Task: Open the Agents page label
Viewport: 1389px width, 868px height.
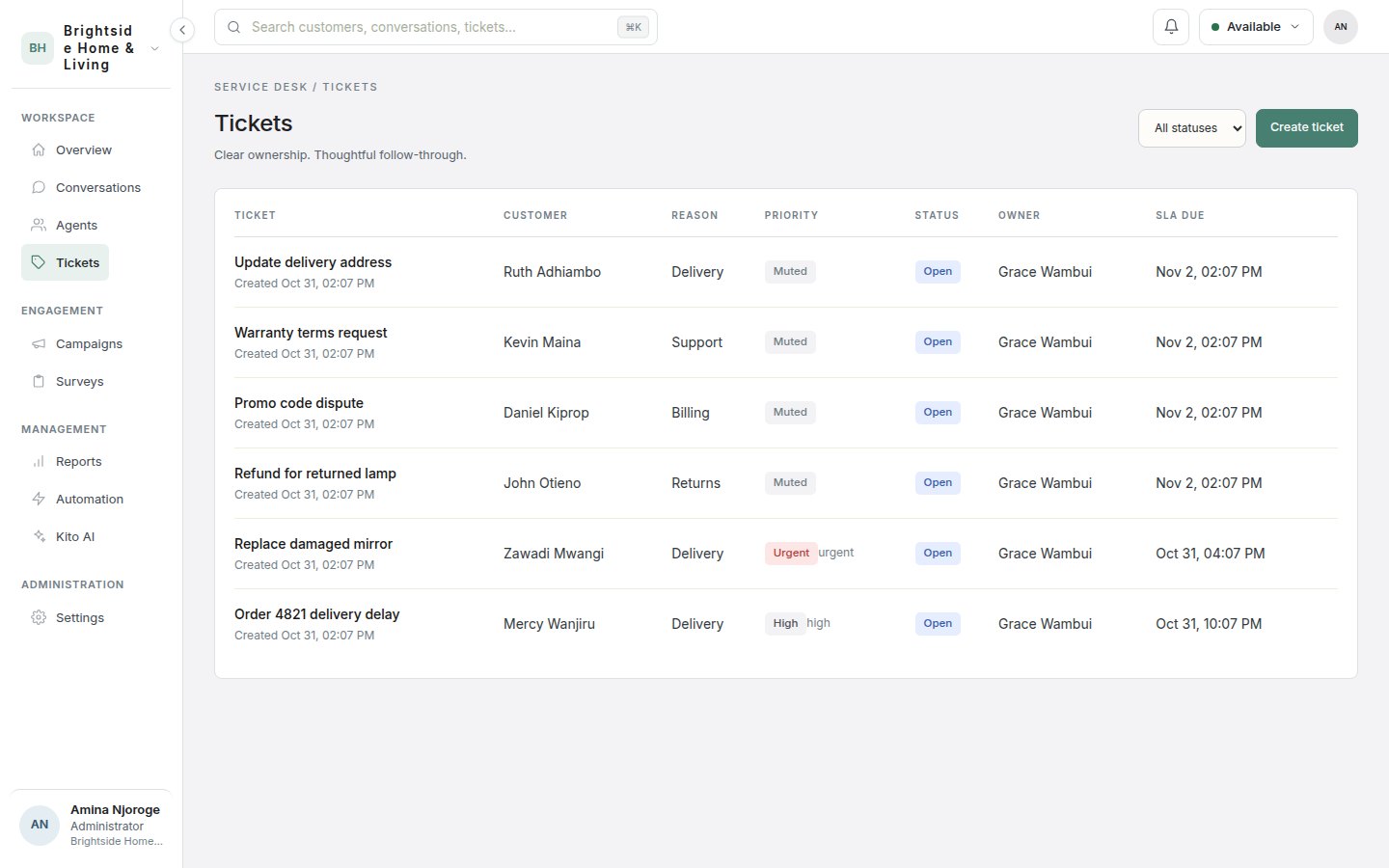Action: (76, 225)
